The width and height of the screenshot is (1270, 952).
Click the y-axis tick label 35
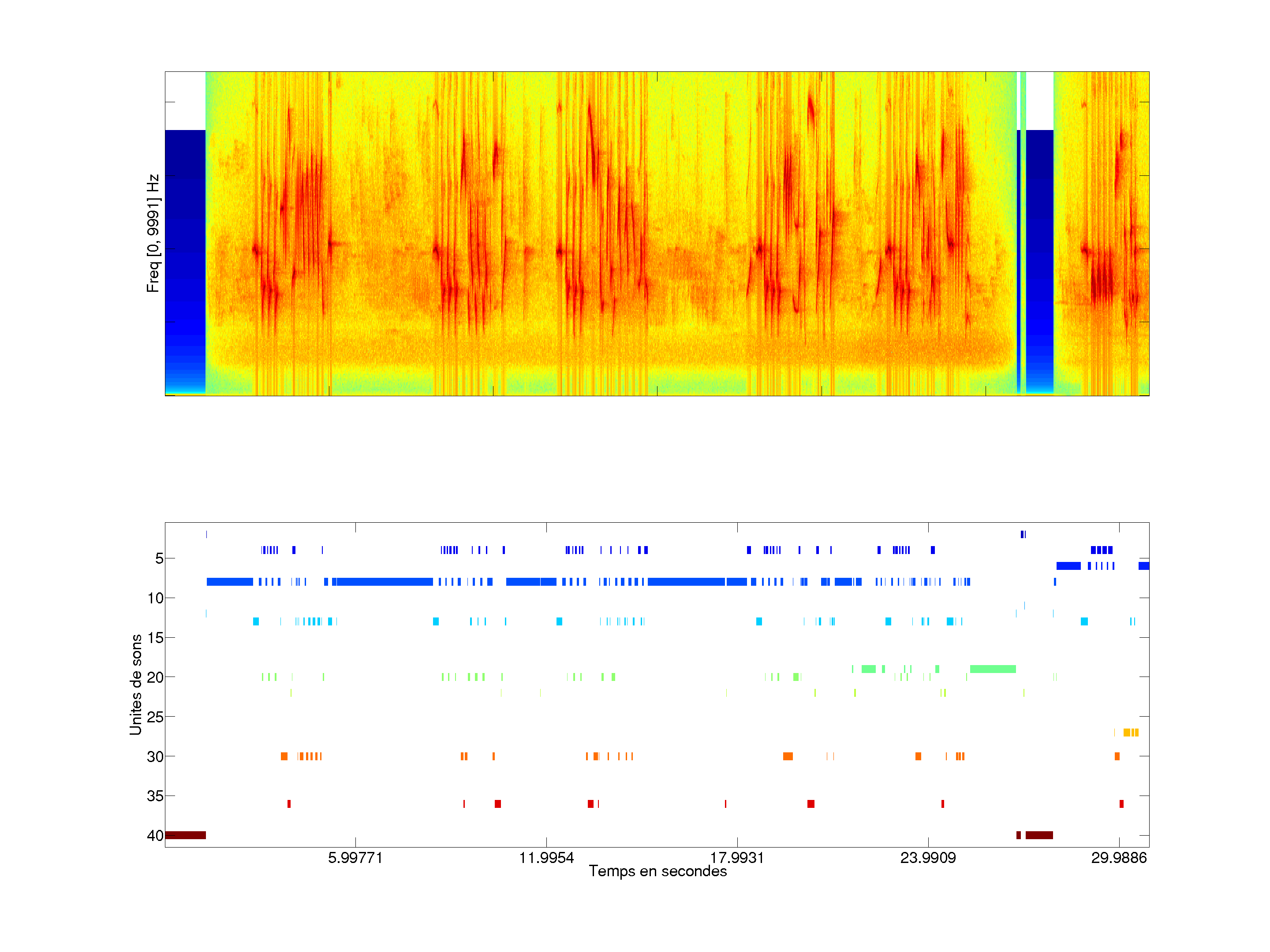click(x=155, y=796)
